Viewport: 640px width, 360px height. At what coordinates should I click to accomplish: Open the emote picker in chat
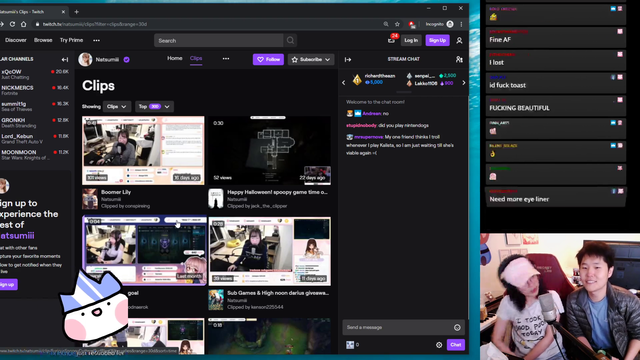457,327
